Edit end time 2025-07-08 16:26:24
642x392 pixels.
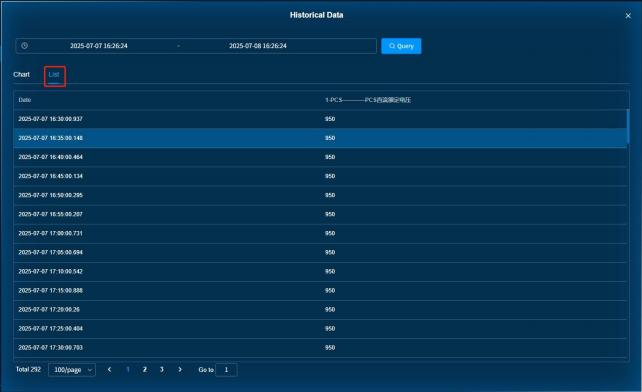(258, 46)
